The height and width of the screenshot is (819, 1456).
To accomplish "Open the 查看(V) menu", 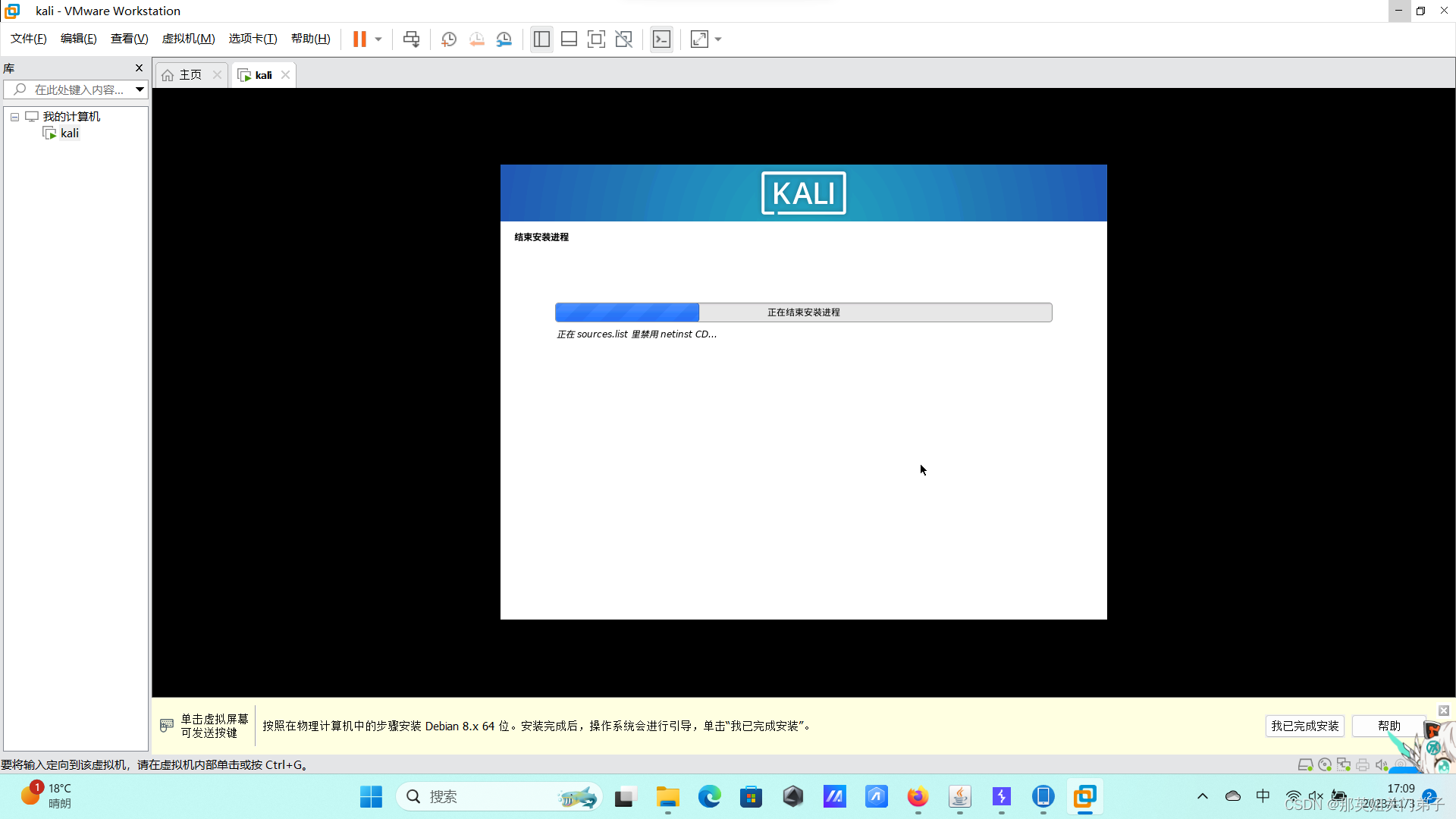I will point(130,39).
